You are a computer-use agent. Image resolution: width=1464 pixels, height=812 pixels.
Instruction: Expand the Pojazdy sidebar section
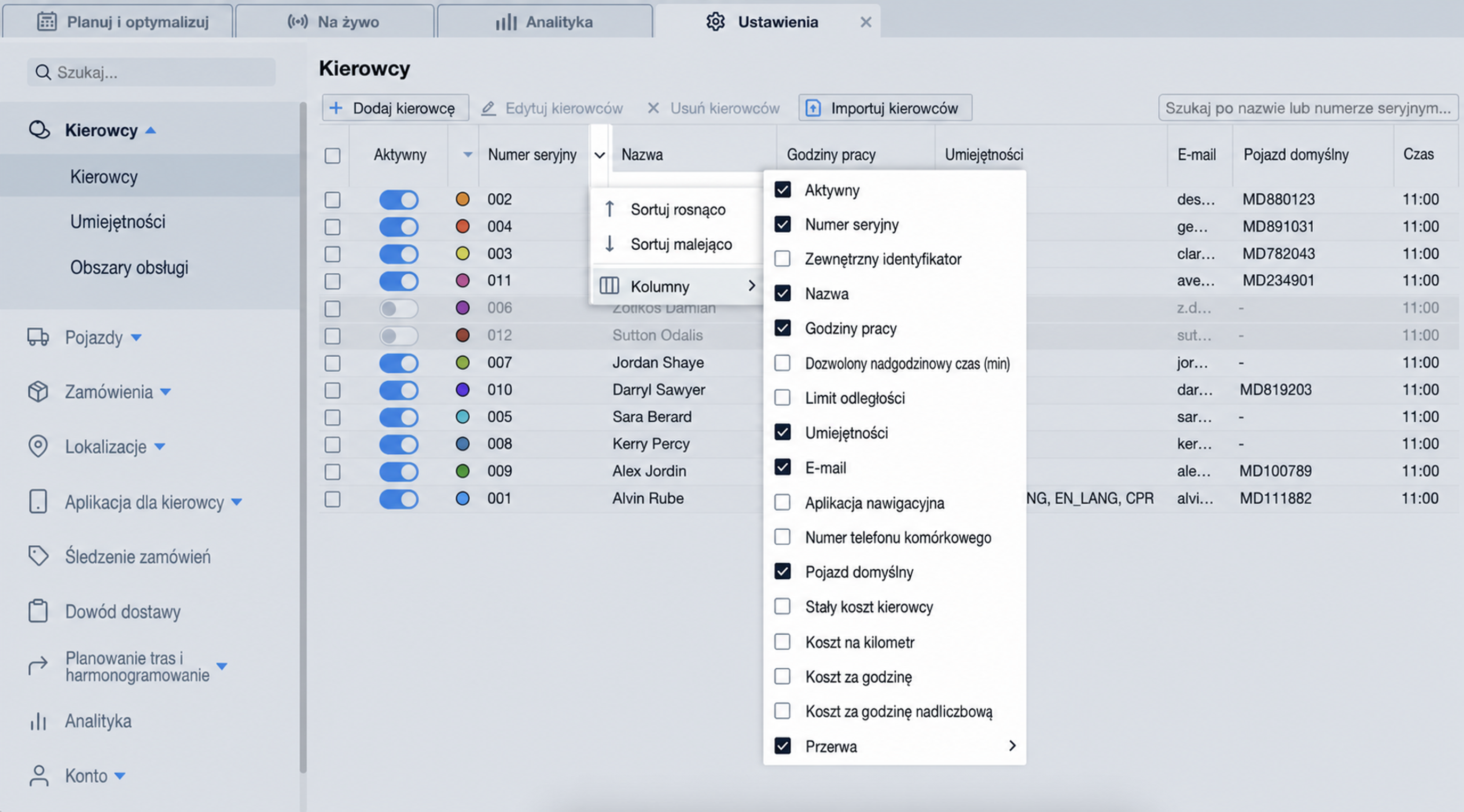(136, 338)
